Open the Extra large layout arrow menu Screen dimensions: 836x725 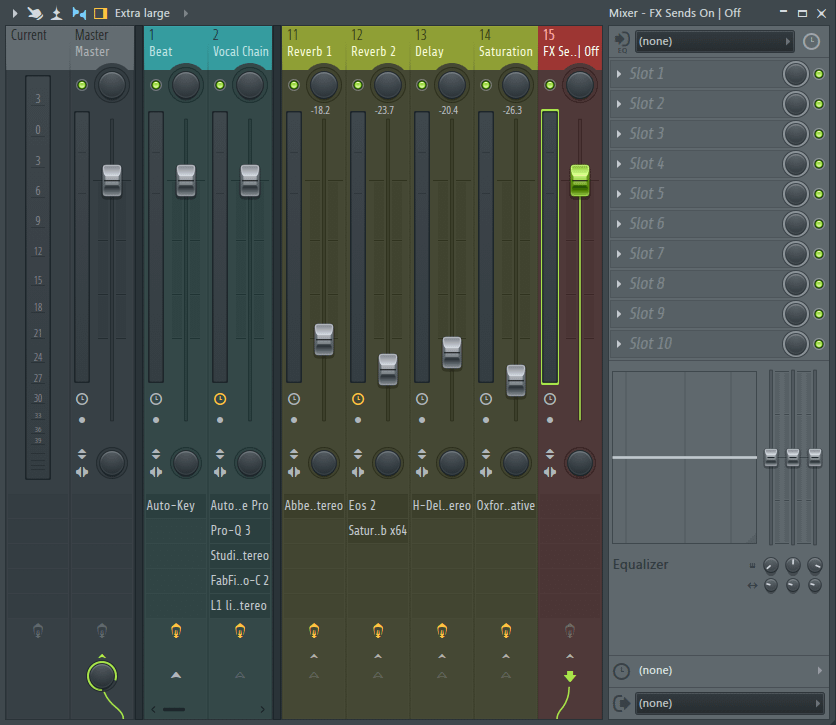(x=186, y=13)
